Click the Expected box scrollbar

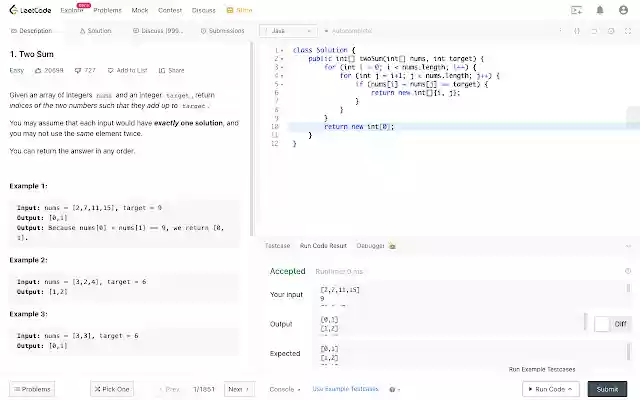click(628, 352)
